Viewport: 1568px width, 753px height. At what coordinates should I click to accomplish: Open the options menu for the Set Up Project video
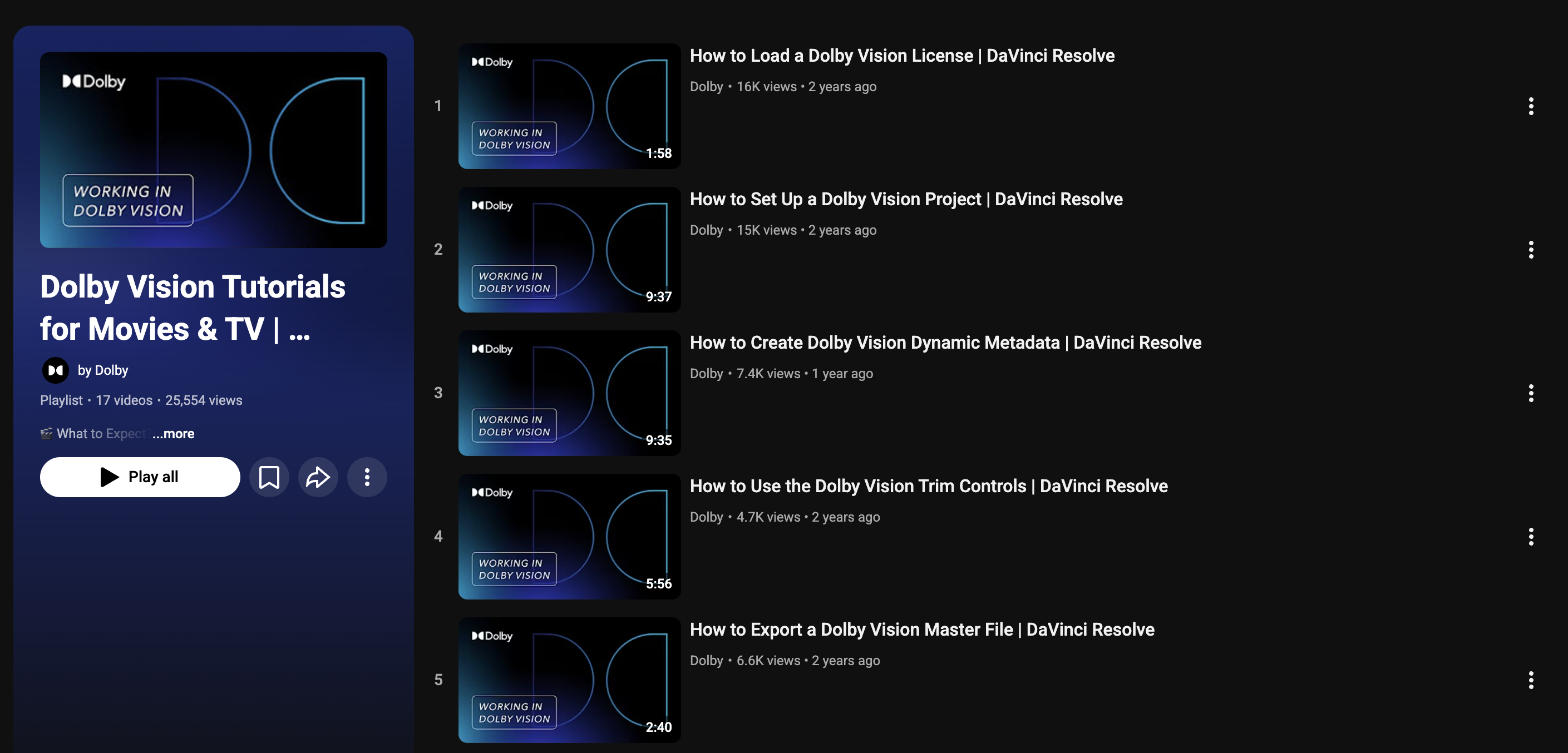(x=1530, y=250)
